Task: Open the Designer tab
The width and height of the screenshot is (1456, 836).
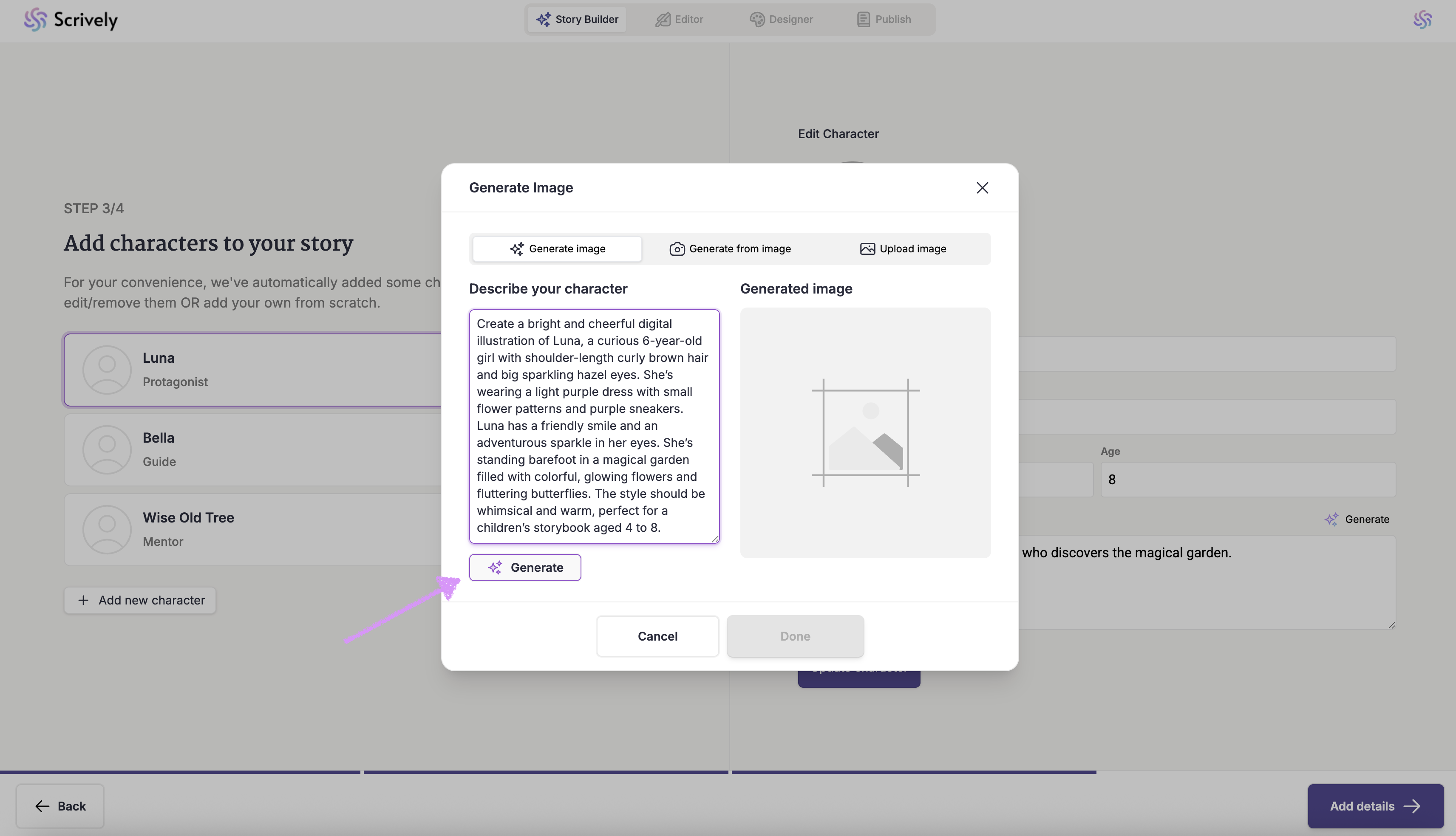Action: pyautogui.click(x=781, y=20)
